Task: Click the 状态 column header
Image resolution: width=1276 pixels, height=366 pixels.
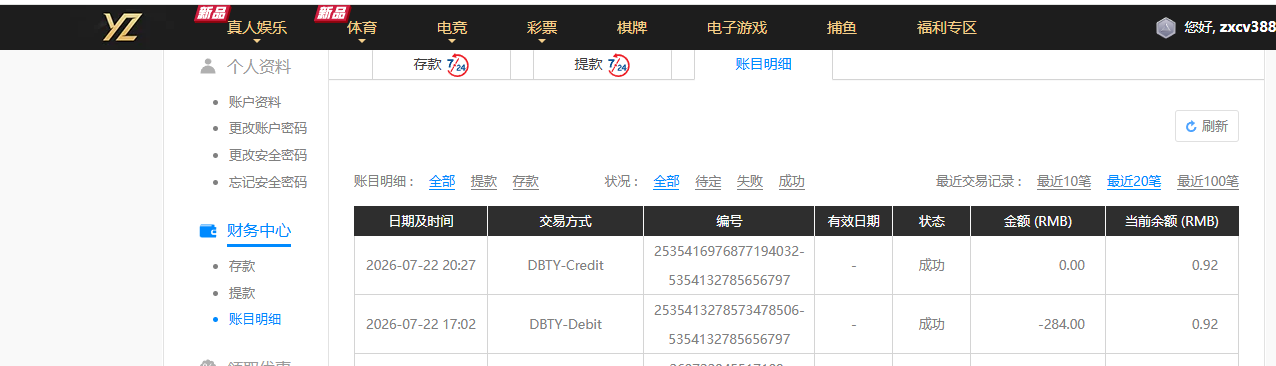Action: [x=931, y=221]
